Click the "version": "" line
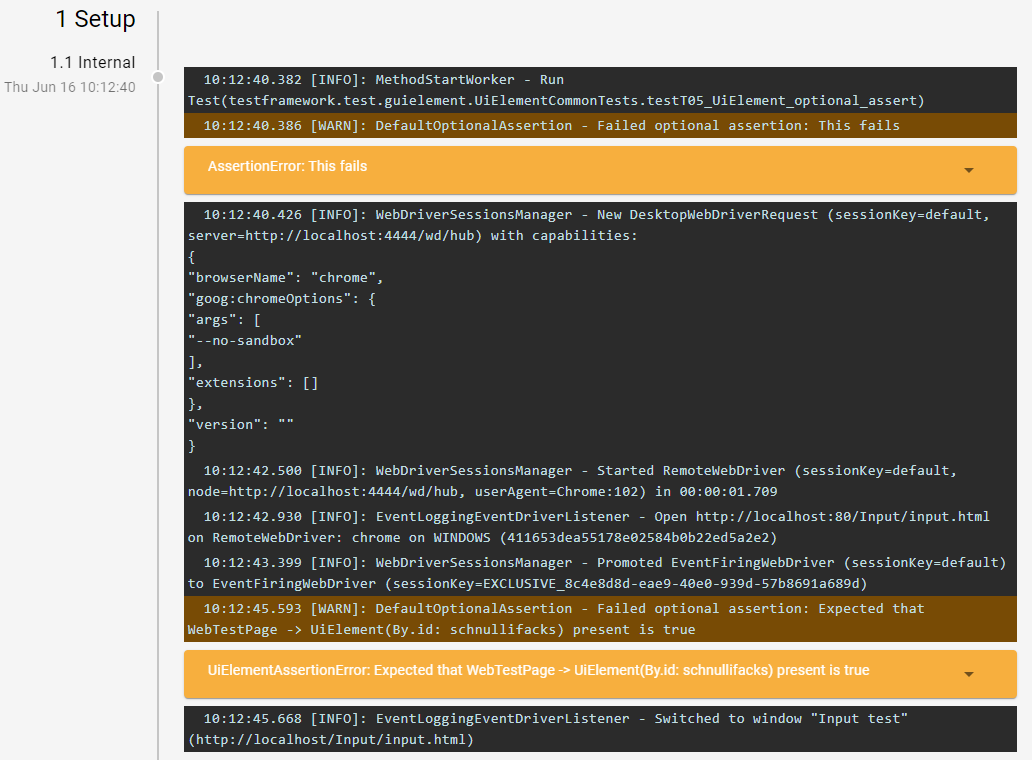Screen dimensions: 1032x760 click(241, 425)
